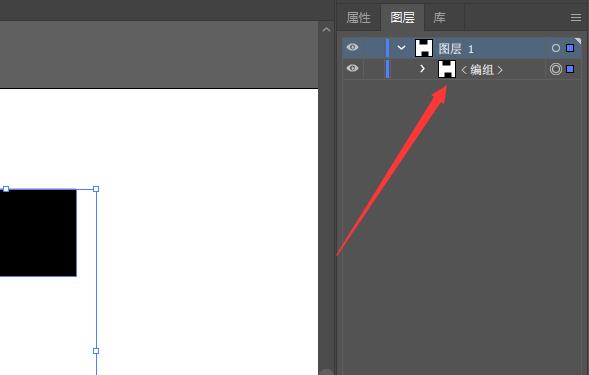Click the target ring for the 编组 group
Image resolution: width=589 pixels, height=375 pixels.
pyautogui.click(x=556, y=69)
